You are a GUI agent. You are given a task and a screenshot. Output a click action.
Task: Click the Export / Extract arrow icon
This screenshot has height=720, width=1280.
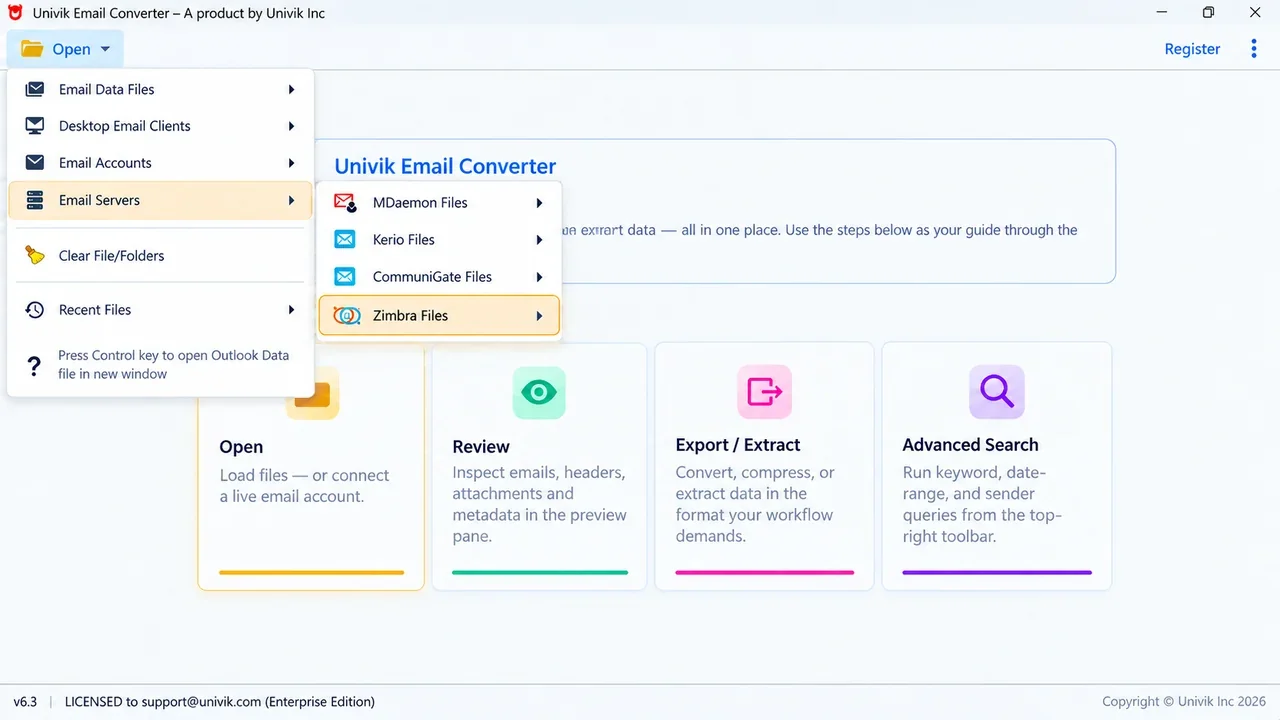(x=765, y=391)
